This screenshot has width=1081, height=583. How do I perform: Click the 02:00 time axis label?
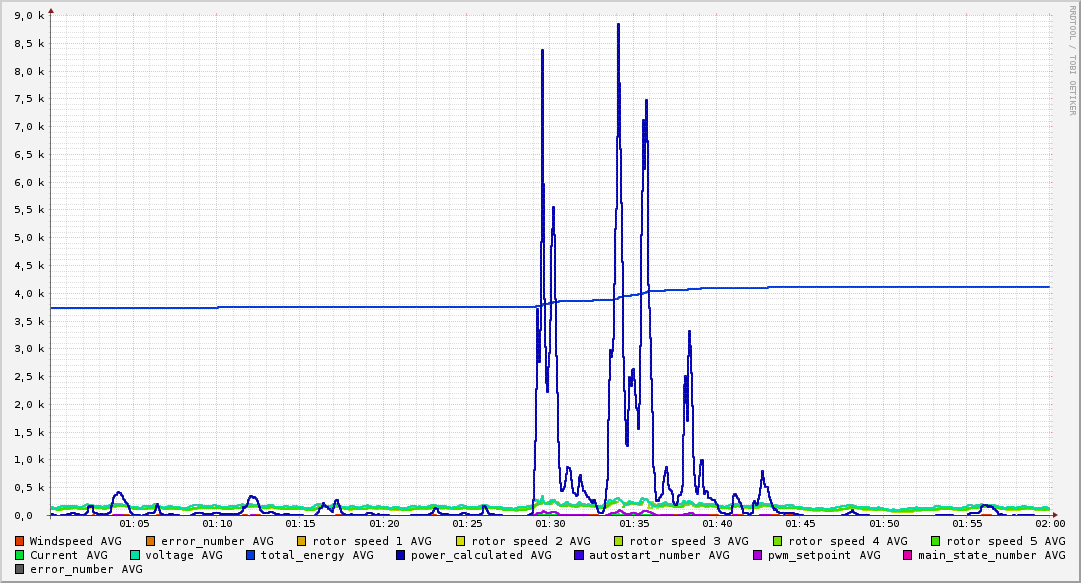coord(1050,524)
